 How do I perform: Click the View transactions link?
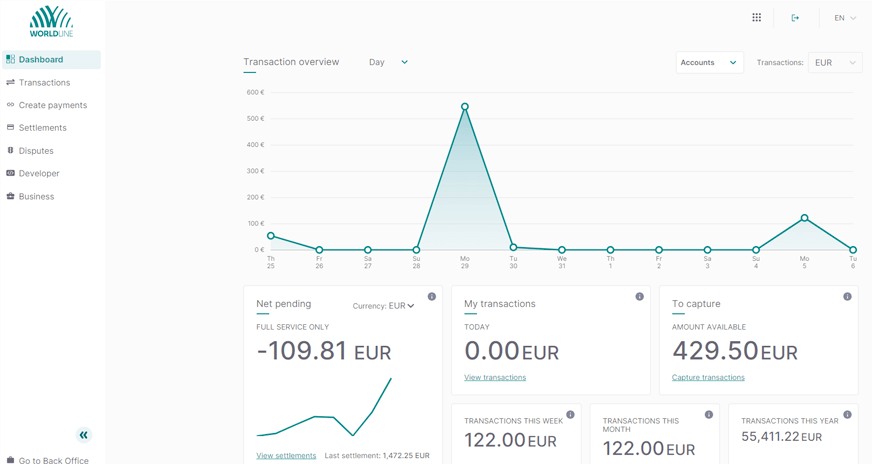click(495, 378)
